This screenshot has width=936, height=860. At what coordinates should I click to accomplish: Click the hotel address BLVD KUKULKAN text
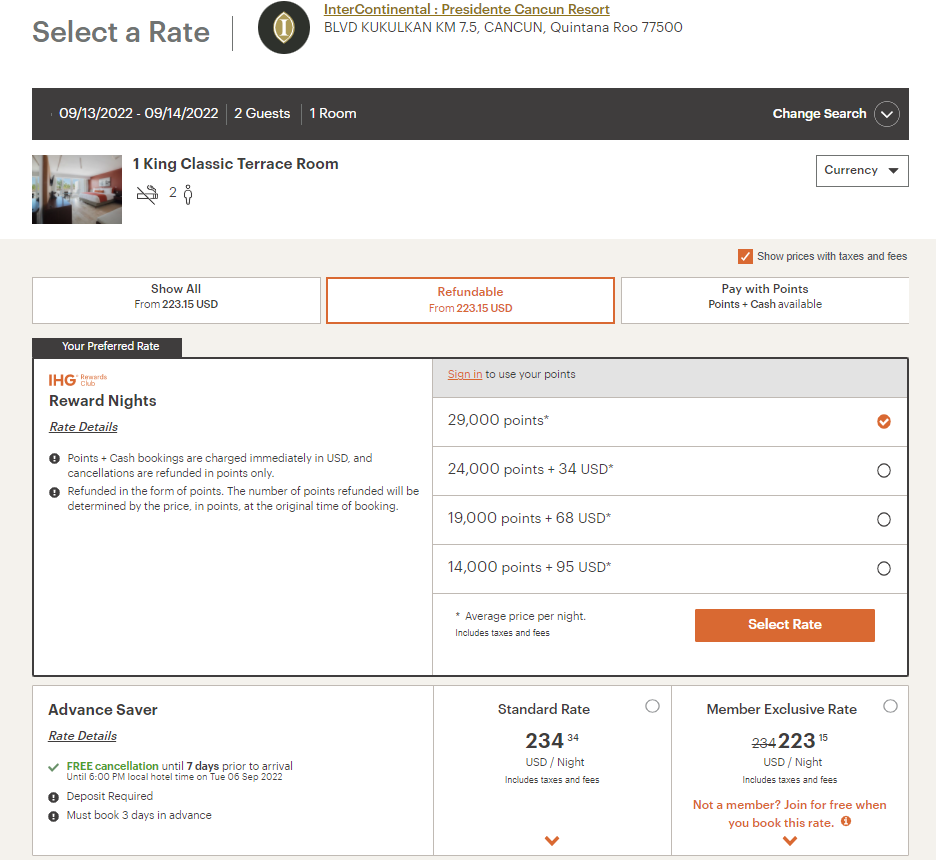pos(503,27)
